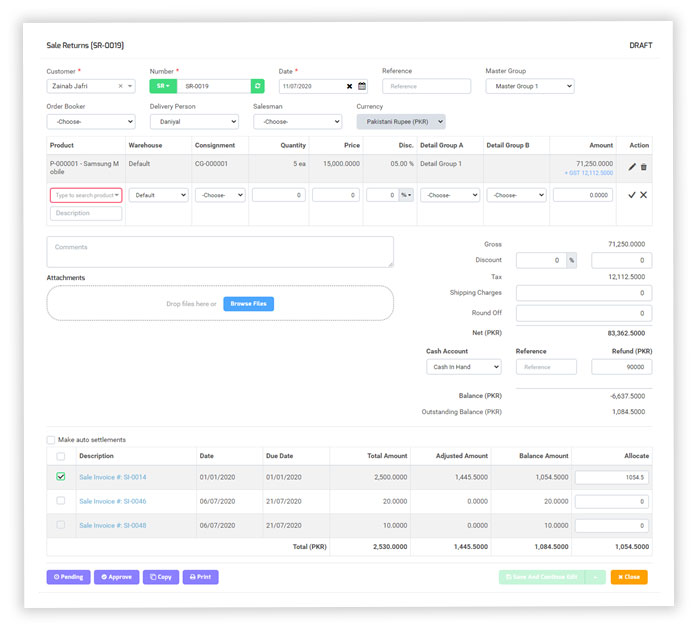Click the Browse Files button
The image size is (699, 624).
tap(248, 304)
